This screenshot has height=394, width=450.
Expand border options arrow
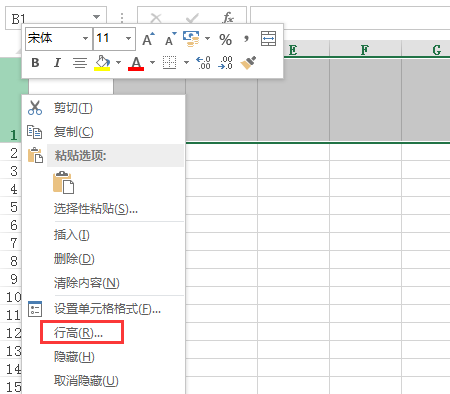tap(186, 63)
